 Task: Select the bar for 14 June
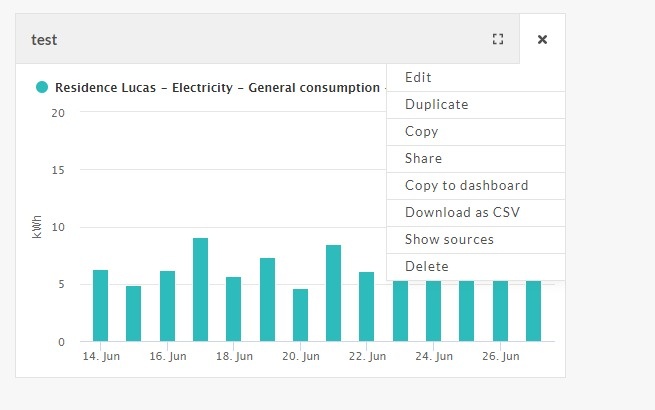click(100, 306)
